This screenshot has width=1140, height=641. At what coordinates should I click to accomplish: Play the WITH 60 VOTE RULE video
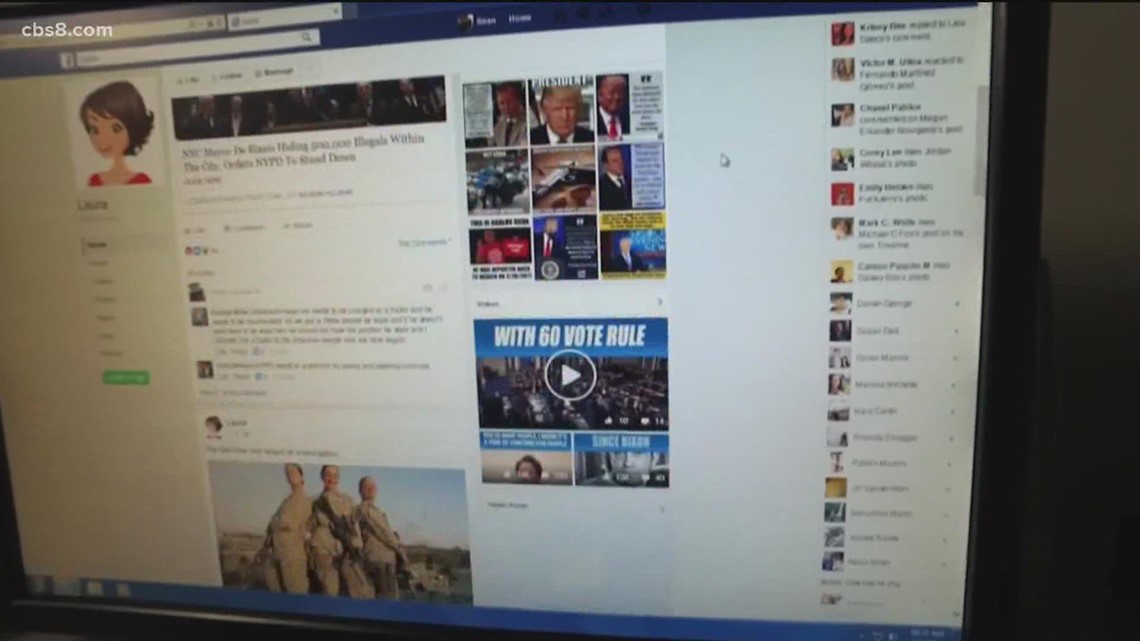571,374
